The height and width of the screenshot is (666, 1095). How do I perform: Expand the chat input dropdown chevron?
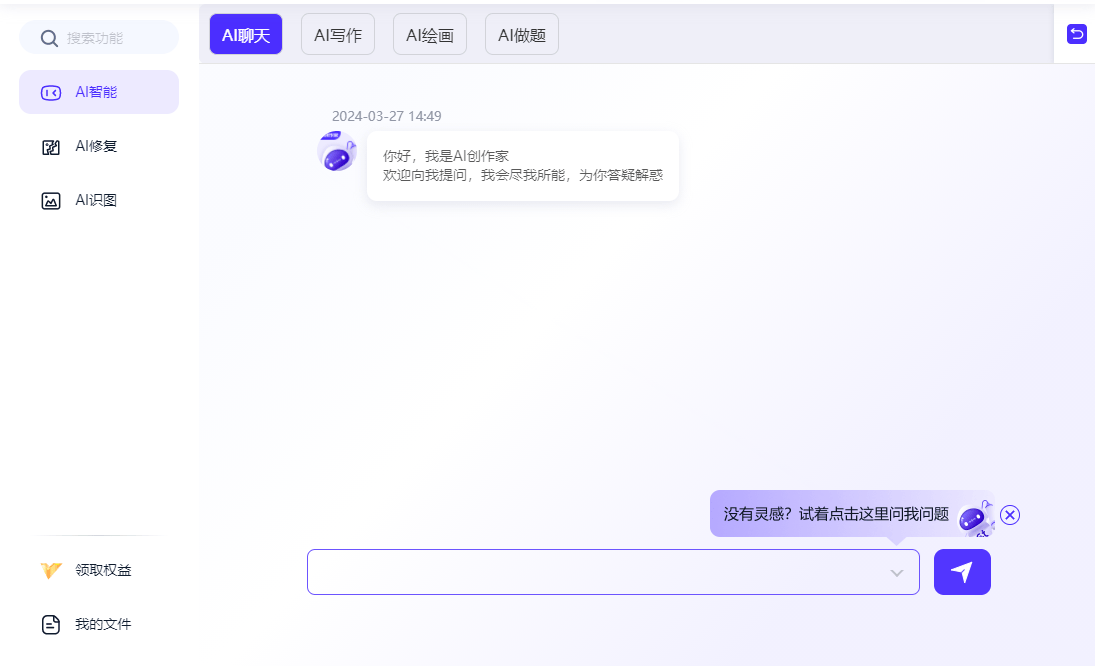[897, 573]
